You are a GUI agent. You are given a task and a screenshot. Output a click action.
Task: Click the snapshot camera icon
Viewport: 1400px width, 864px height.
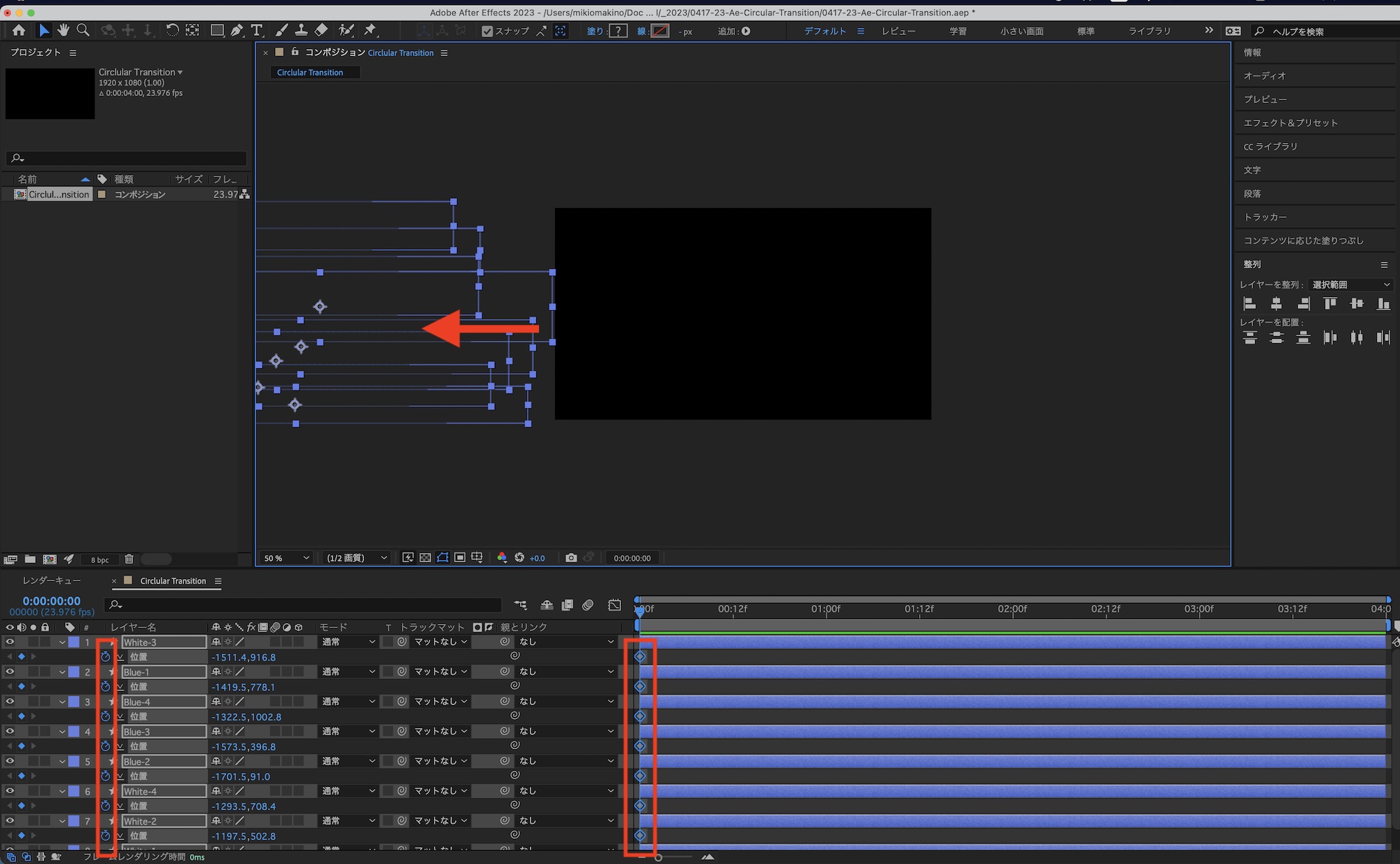pos(571,558)
